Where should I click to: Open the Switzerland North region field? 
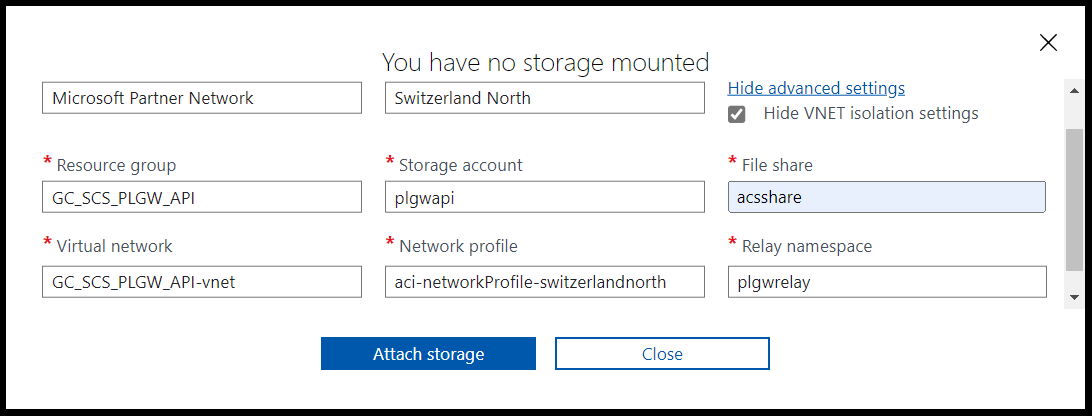(545, 98)
